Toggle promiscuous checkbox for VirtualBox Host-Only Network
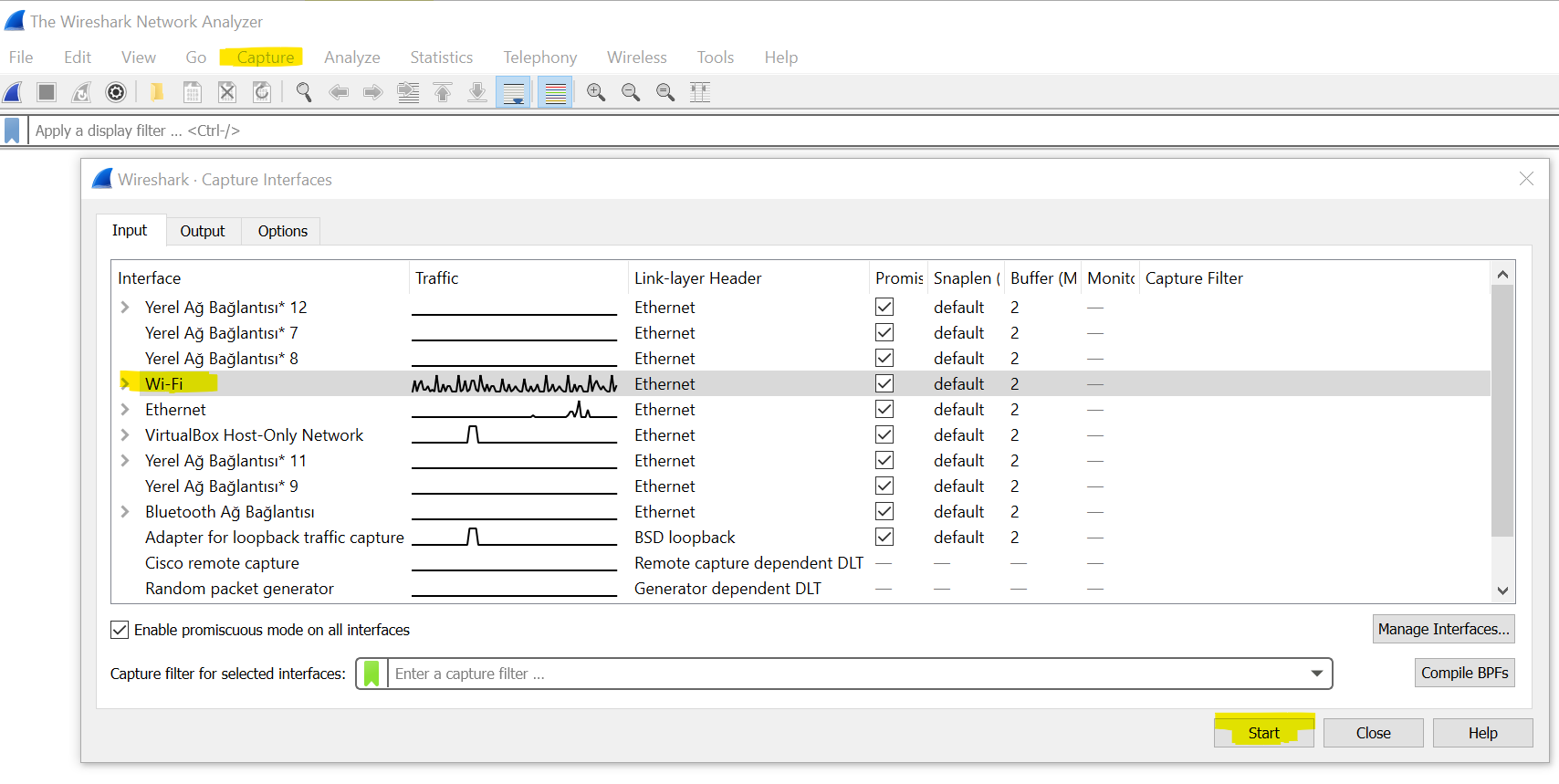This screenshot has height=784, width=1559. tap(884, 434)
